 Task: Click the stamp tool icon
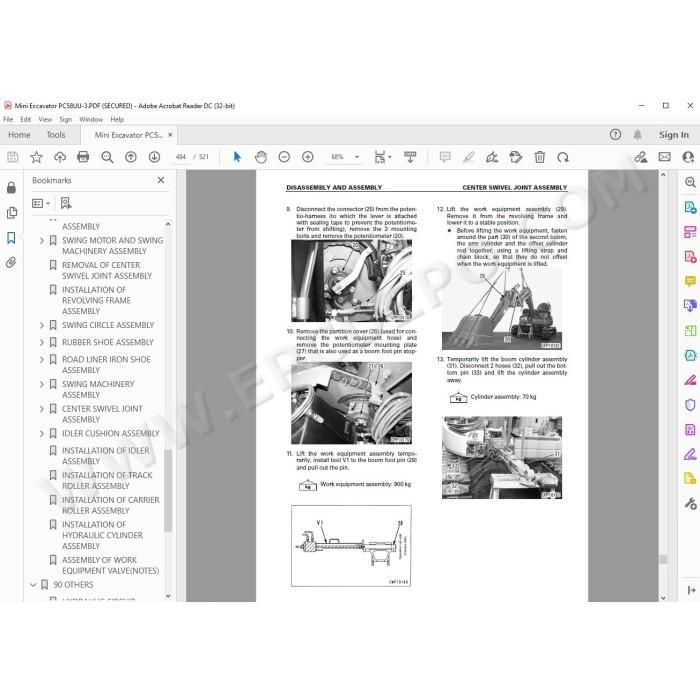516,157
